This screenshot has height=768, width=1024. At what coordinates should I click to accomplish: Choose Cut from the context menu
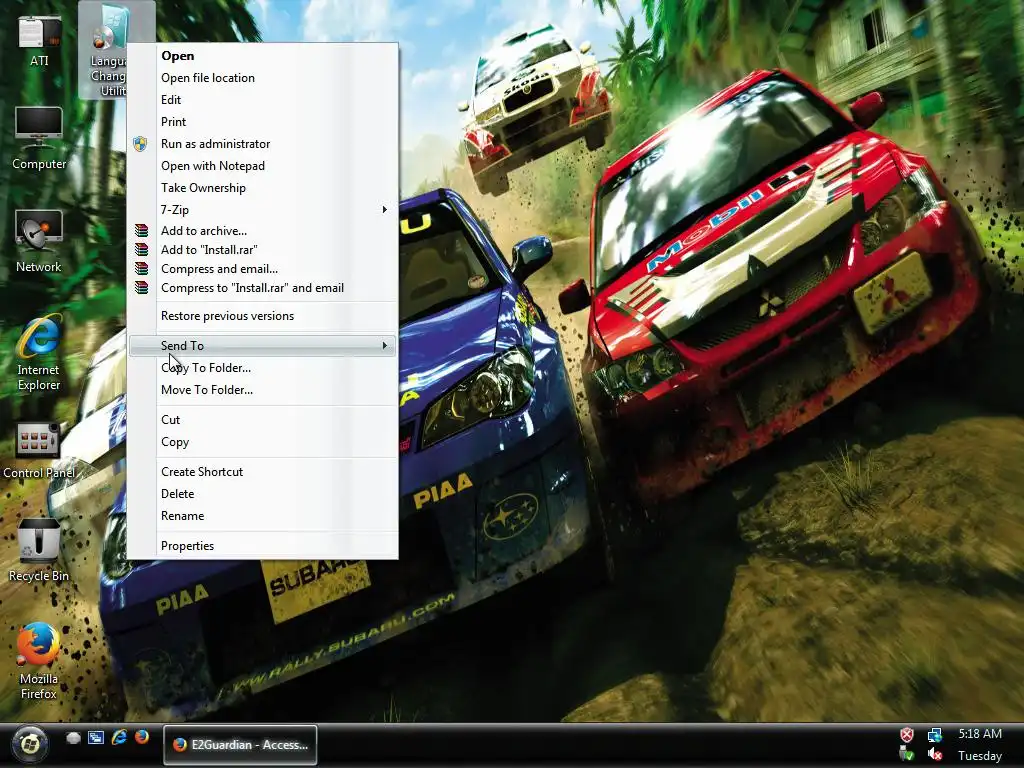coord(263,420)
